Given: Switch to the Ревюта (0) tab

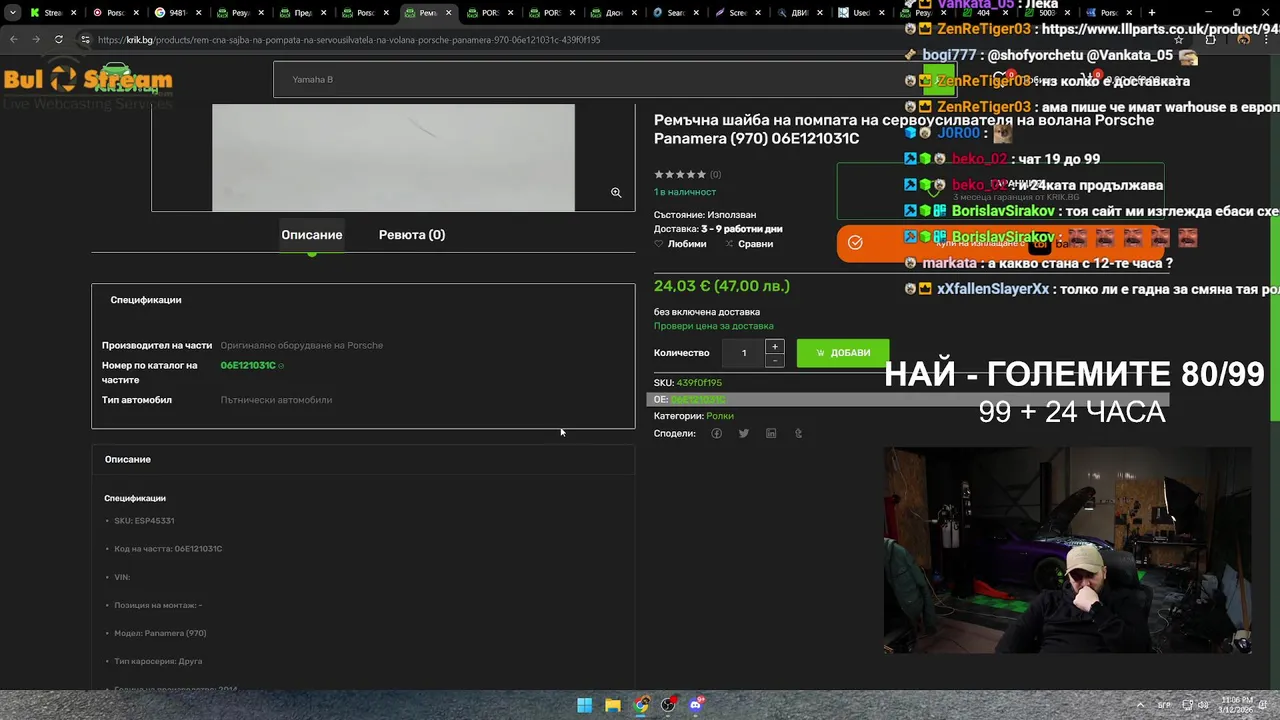Looking at the screenshot, I should (412, 235).
